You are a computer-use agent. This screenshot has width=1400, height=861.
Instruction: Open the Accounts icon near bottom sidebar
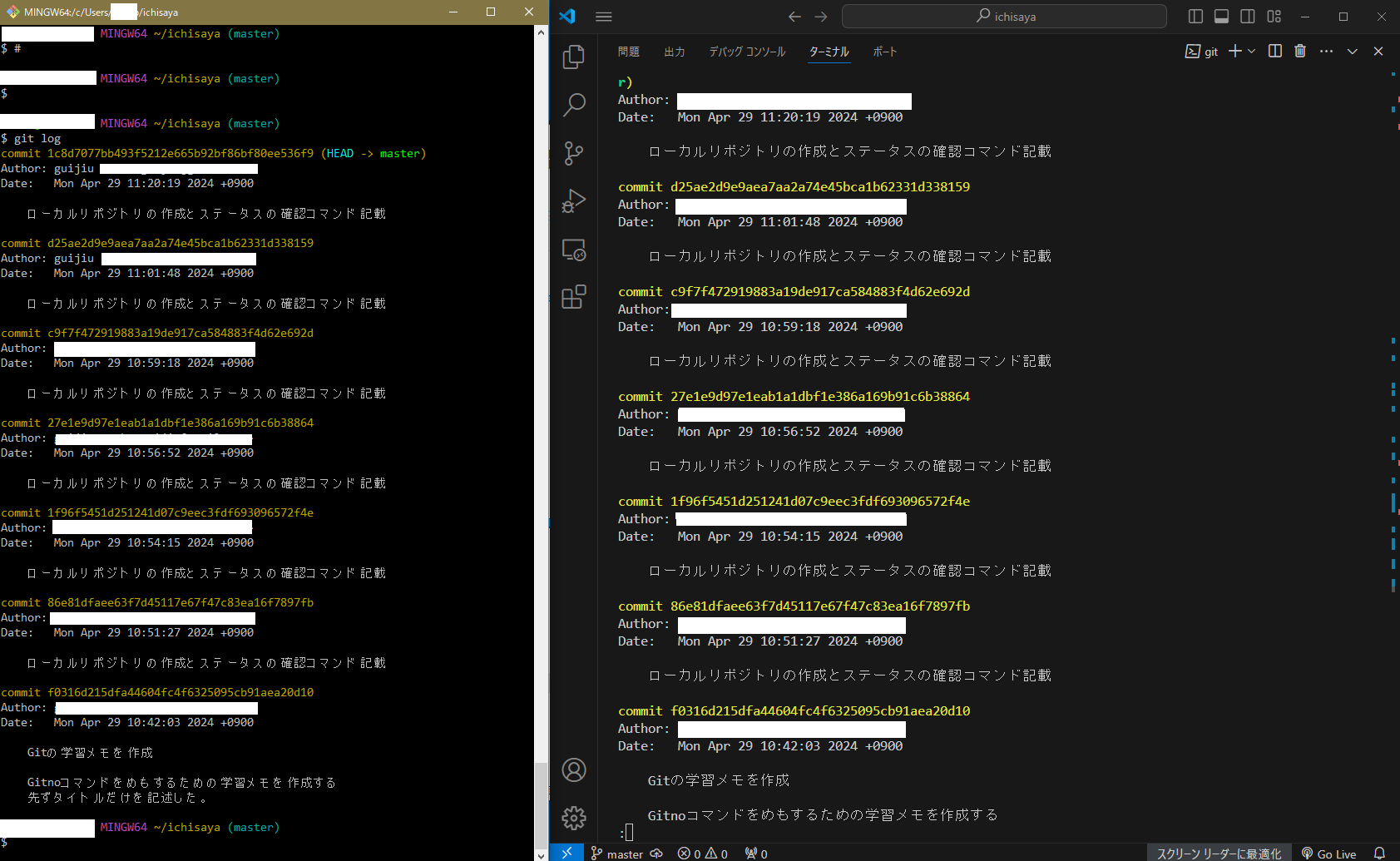(573, 770)
